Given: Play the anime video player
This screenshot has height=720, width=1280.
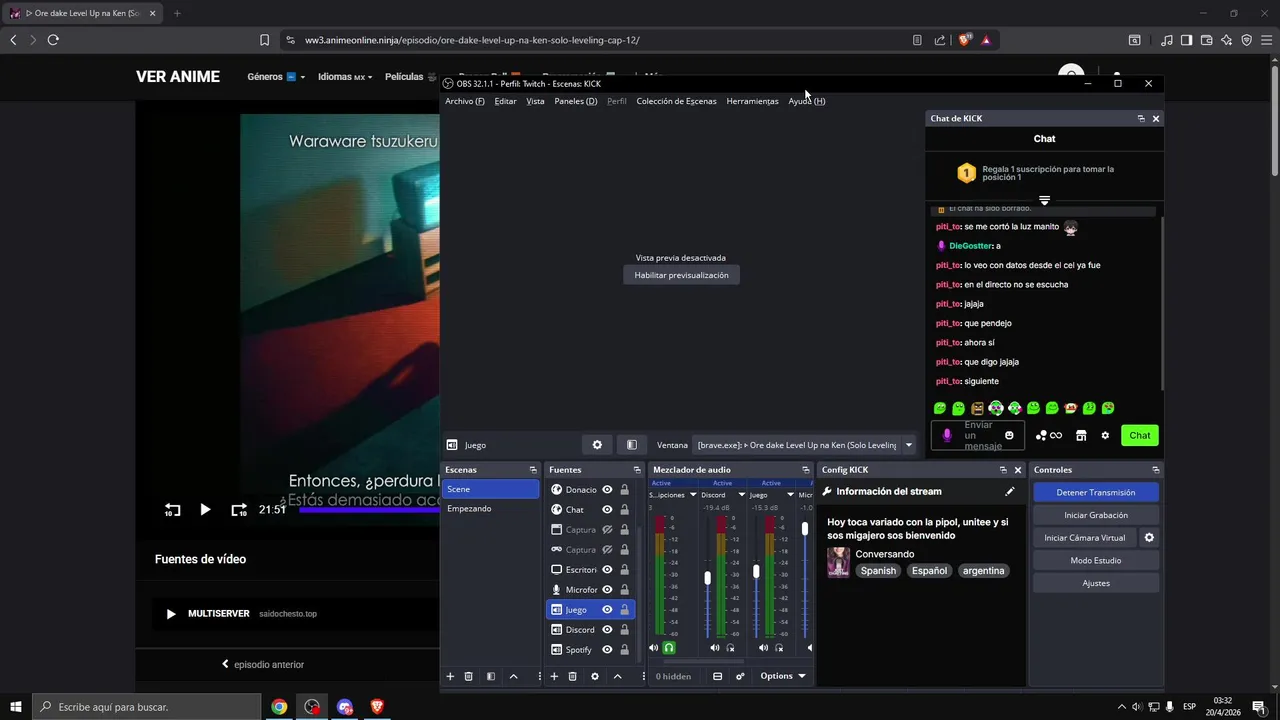Looking at the screenshot, I should point(205,509).
